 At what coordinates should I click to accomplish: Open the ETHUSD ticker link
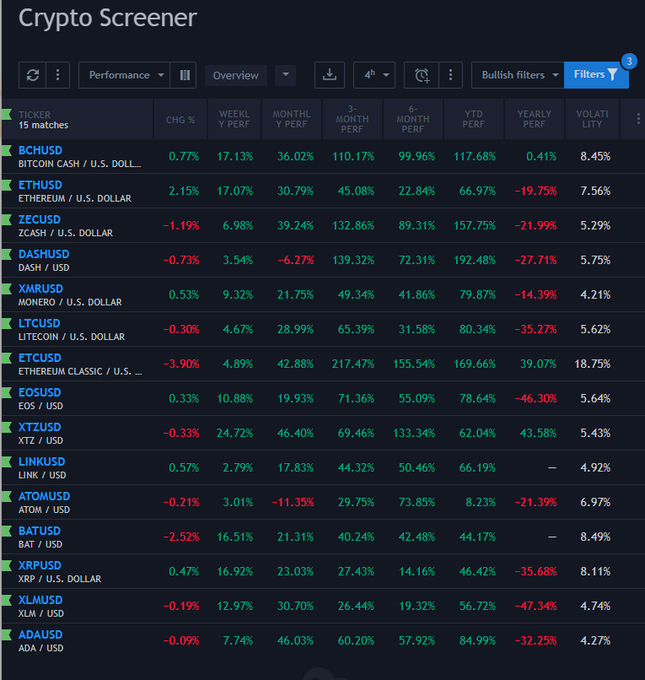(40, 185)
